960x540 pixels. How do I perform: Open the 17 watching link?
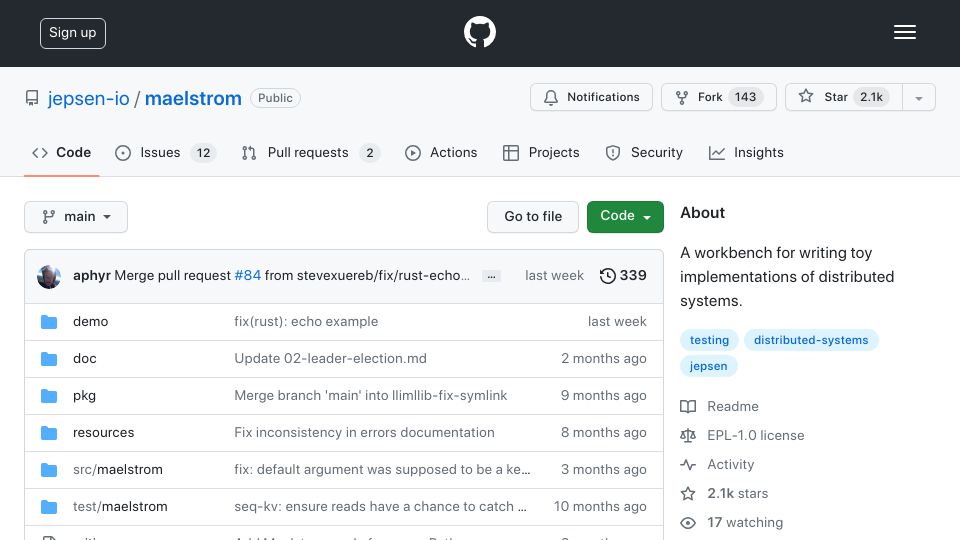[x=744, y=523]
